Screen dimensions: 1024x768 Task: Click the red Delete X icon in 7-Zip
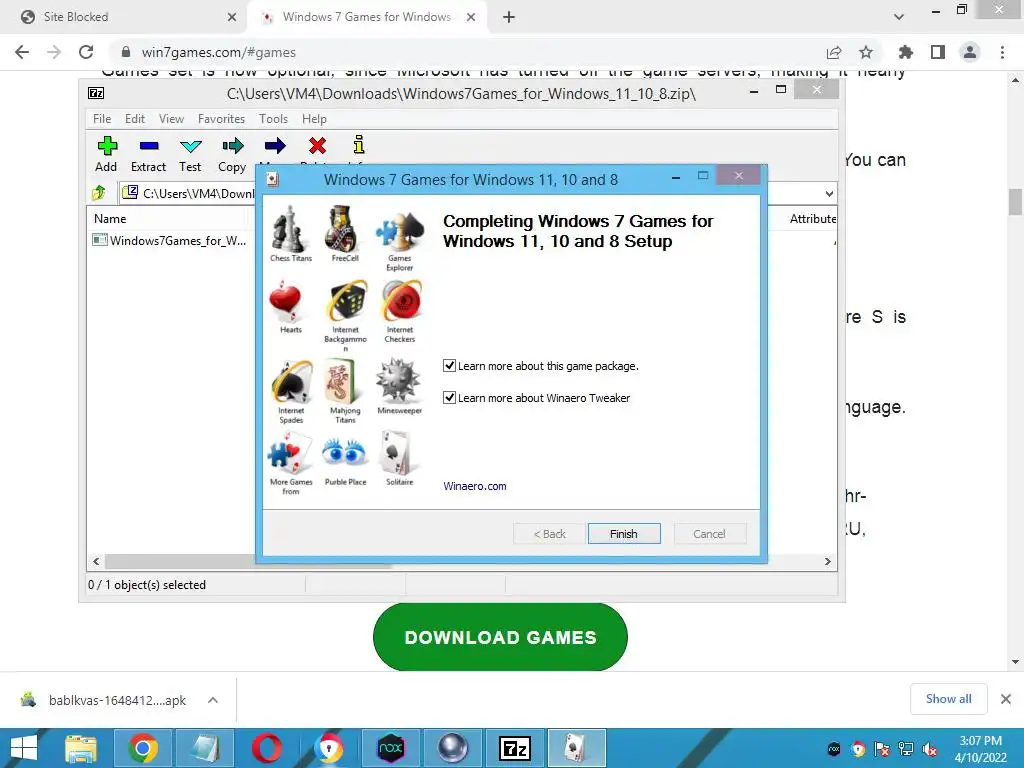pyautogui.click(x=317, y=146)
